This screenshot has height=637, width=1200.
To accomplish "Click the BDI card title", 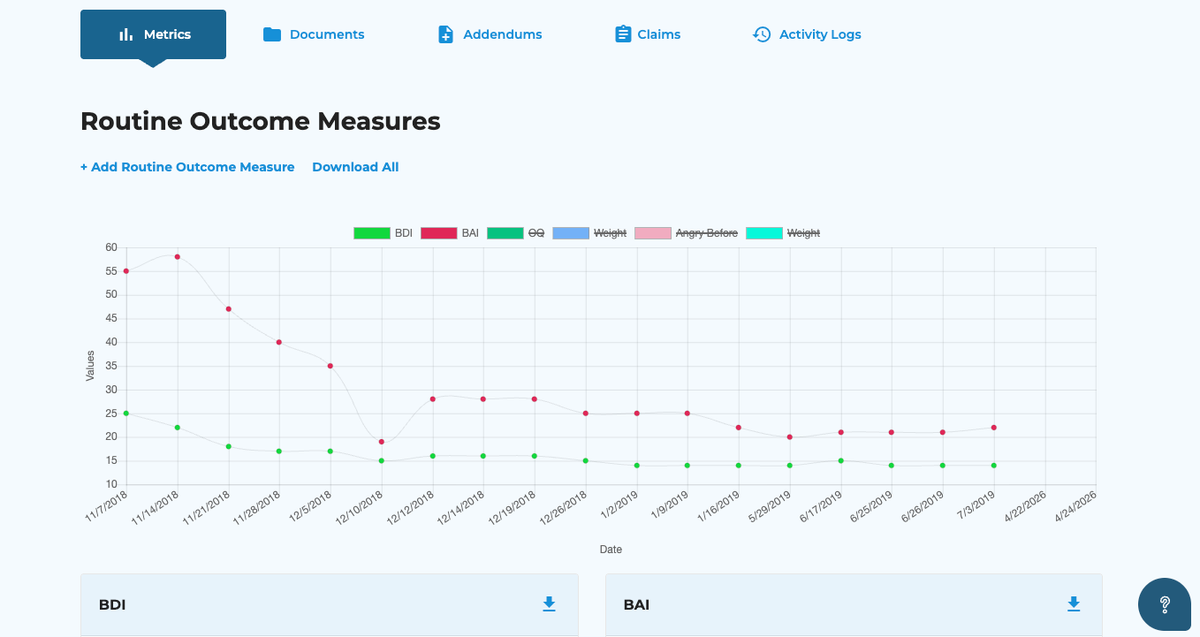I will (x=112, y=605).
